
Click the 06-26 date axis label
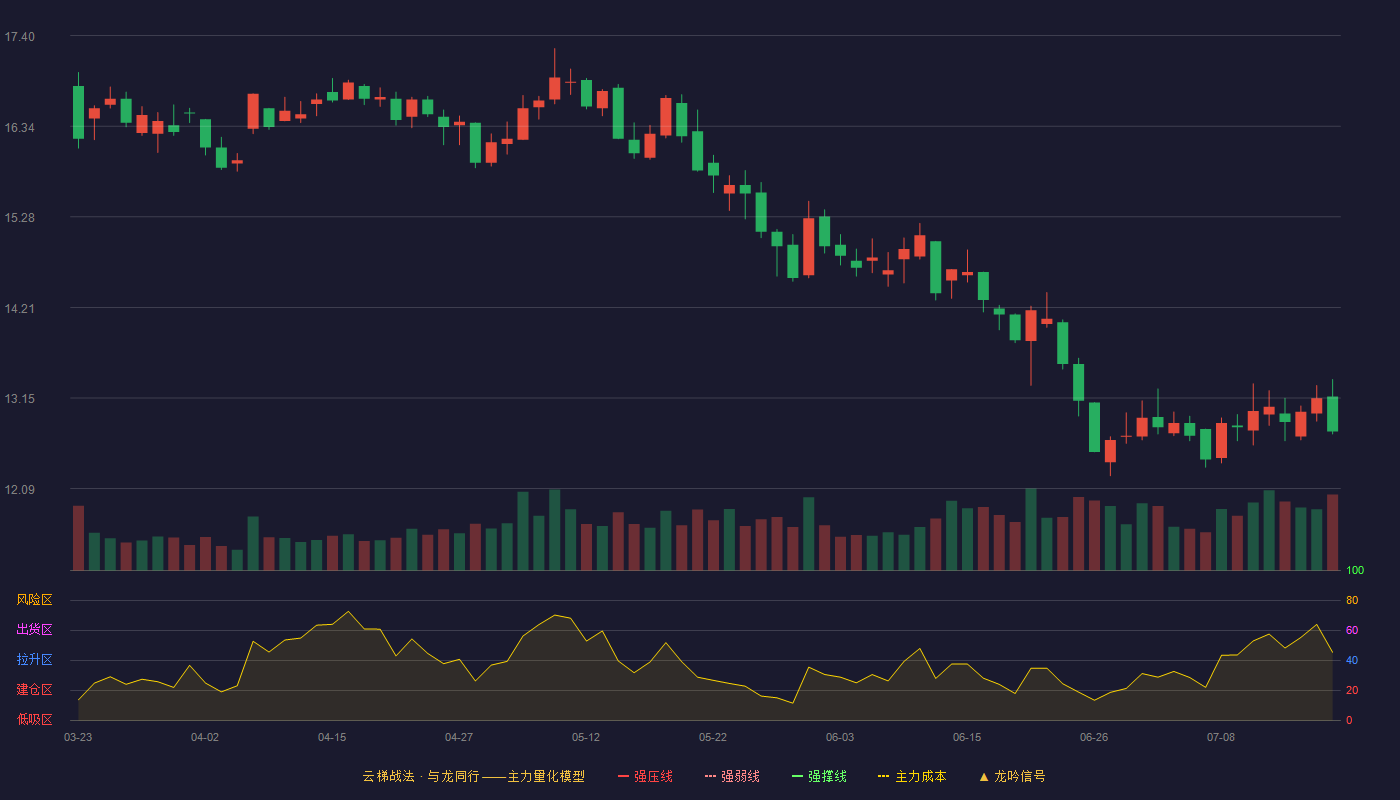1094,737
